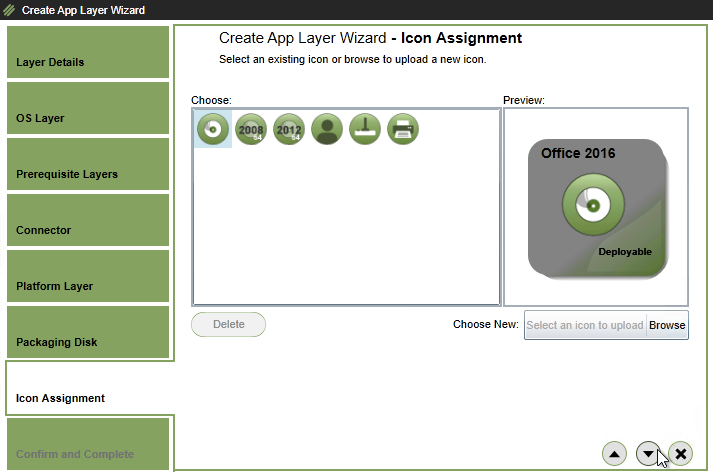Advance to next step with down arrow
The image size is (713, 473).
648,453
